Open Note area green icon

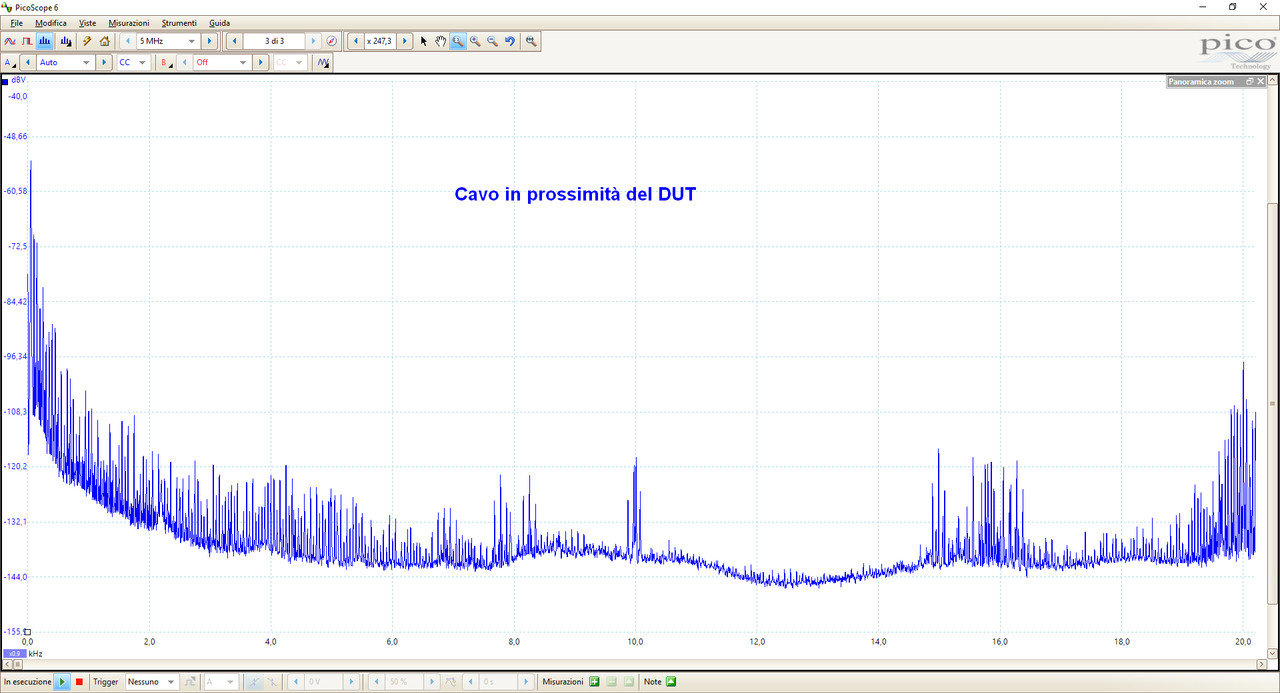[x=671, y=682]
